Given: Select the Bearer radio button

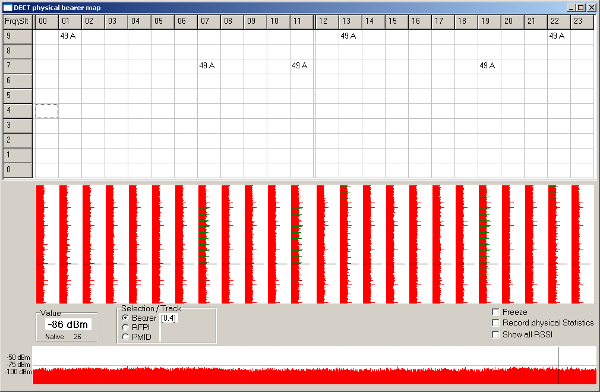Looking at the screenshot, I should pos(125,318).
